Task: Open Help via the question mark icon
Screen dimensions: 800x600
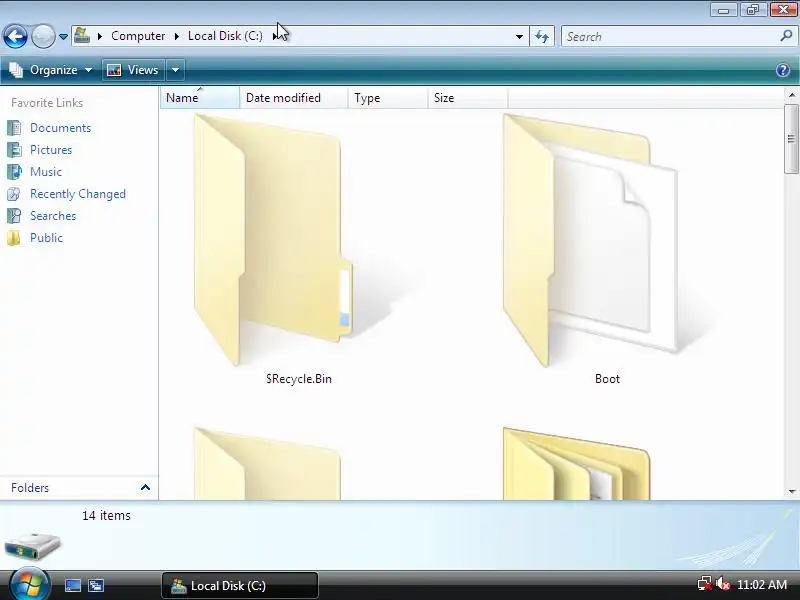Action: click(x=783, y=70)
